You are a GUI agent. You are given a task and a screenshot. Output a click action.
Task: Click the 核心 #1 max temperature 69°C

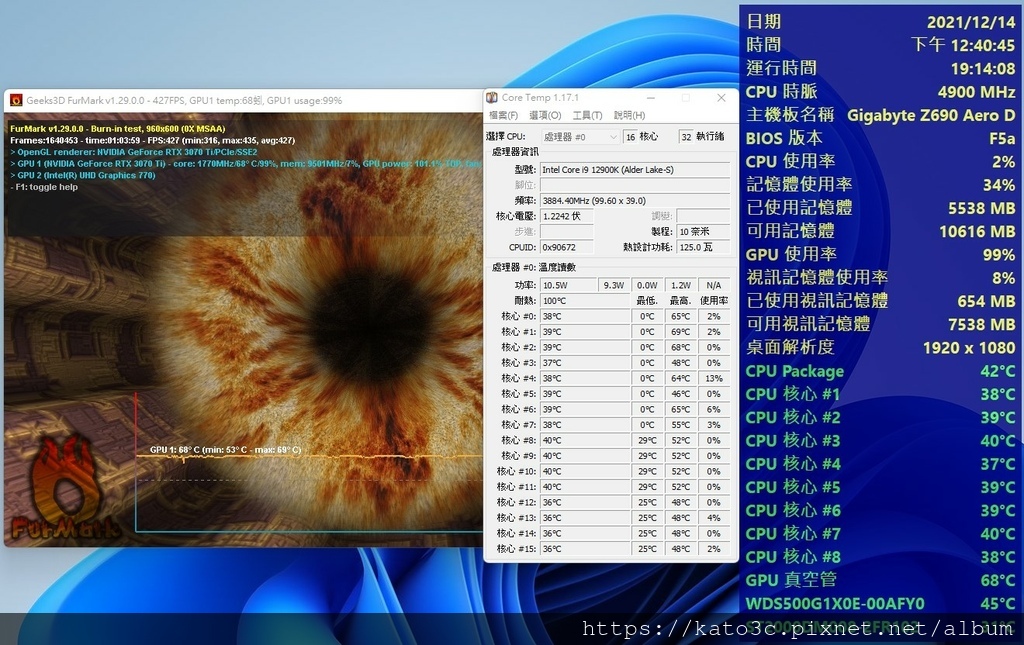(680, 332)
